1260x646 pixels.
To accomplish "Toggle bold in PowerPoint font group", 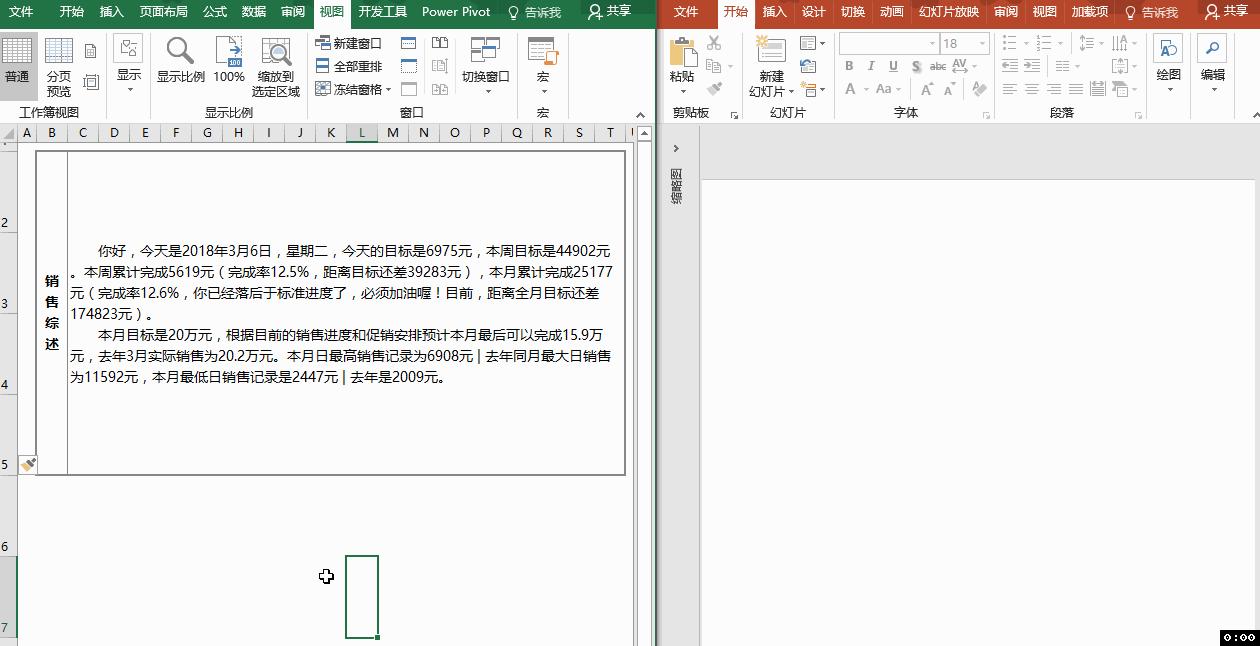I will tap(849, 66).
